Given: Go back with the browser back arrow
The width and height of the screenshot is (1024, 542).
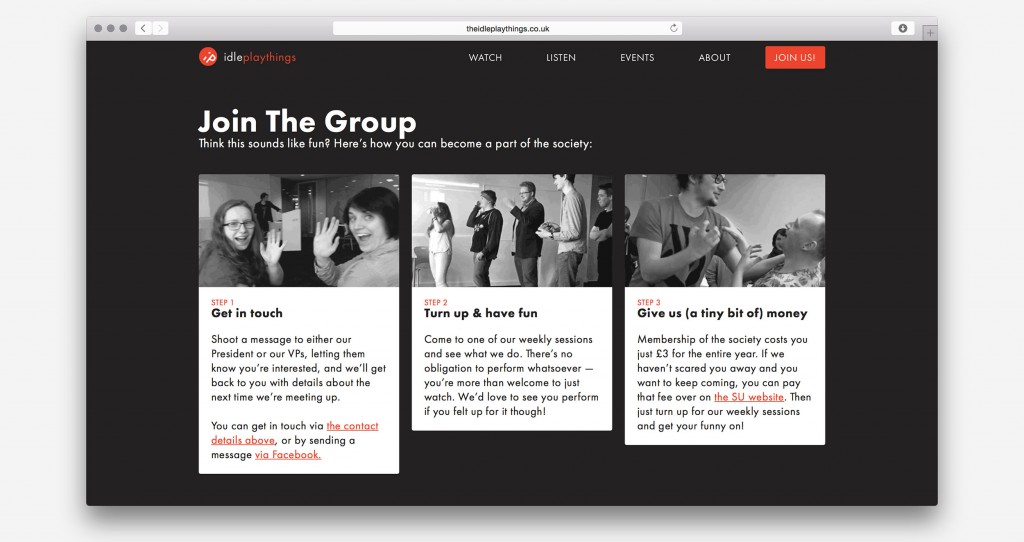Looking at the screenshot, I should tap(143, 28).
